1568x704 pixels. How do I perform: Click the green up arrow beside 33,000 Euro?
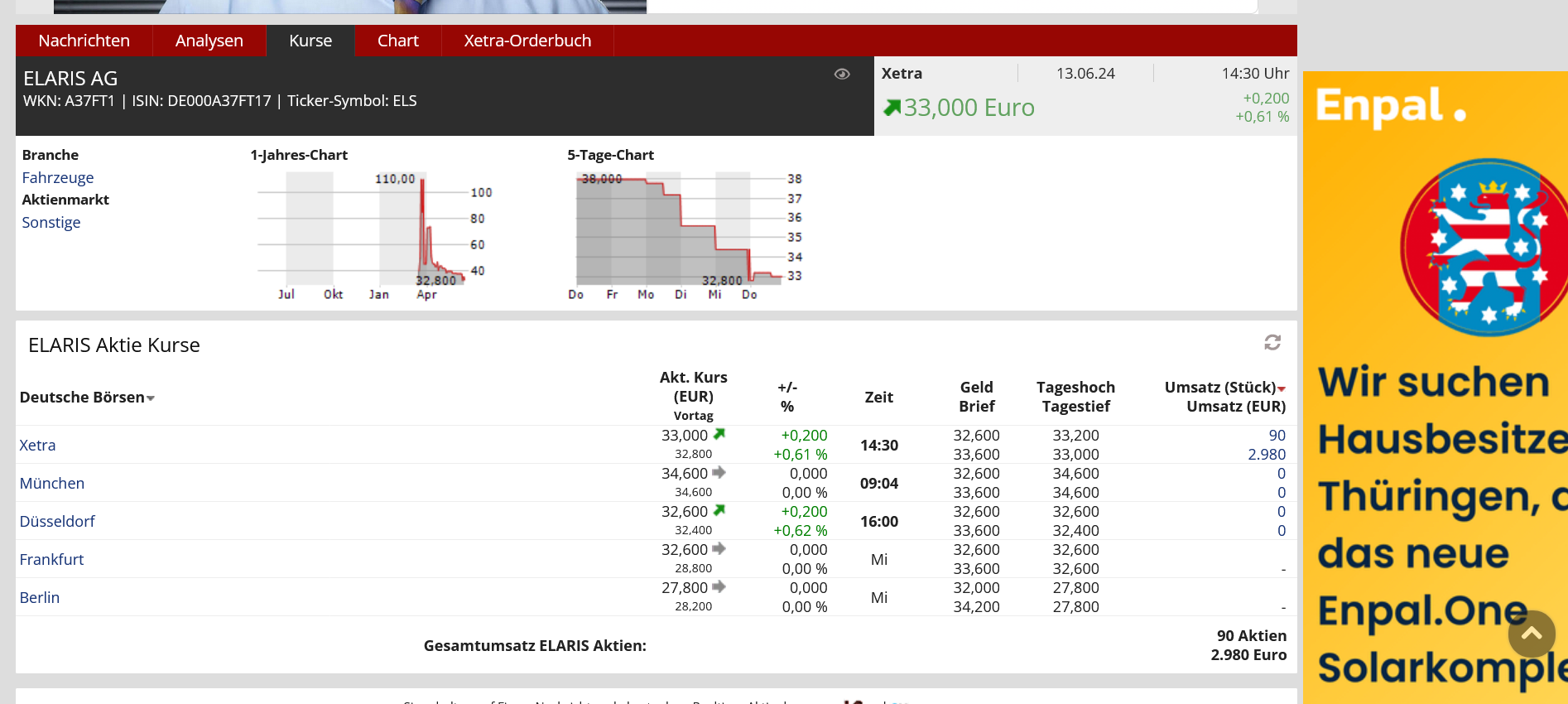(892, 108)
